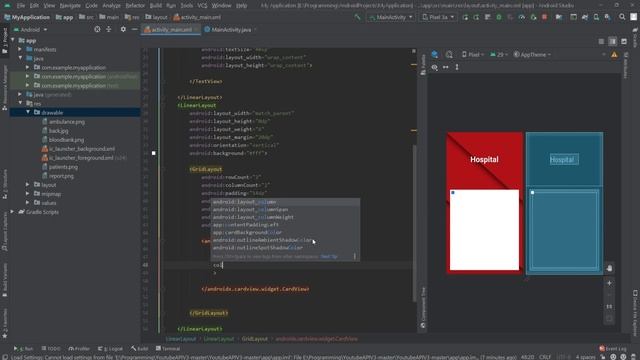
Task: Click the user avatar icon top right
Action: tap(633, 17)
